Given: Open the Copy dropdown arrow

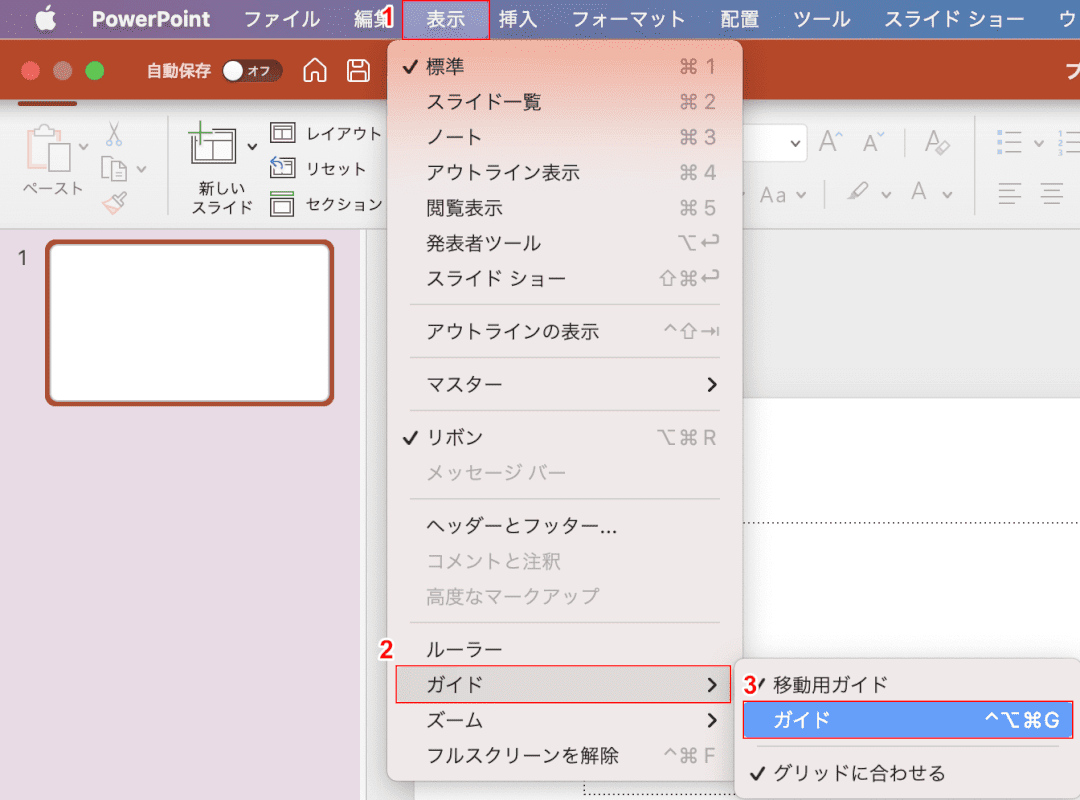Looking at the screenshot, I should click(141, 169).
